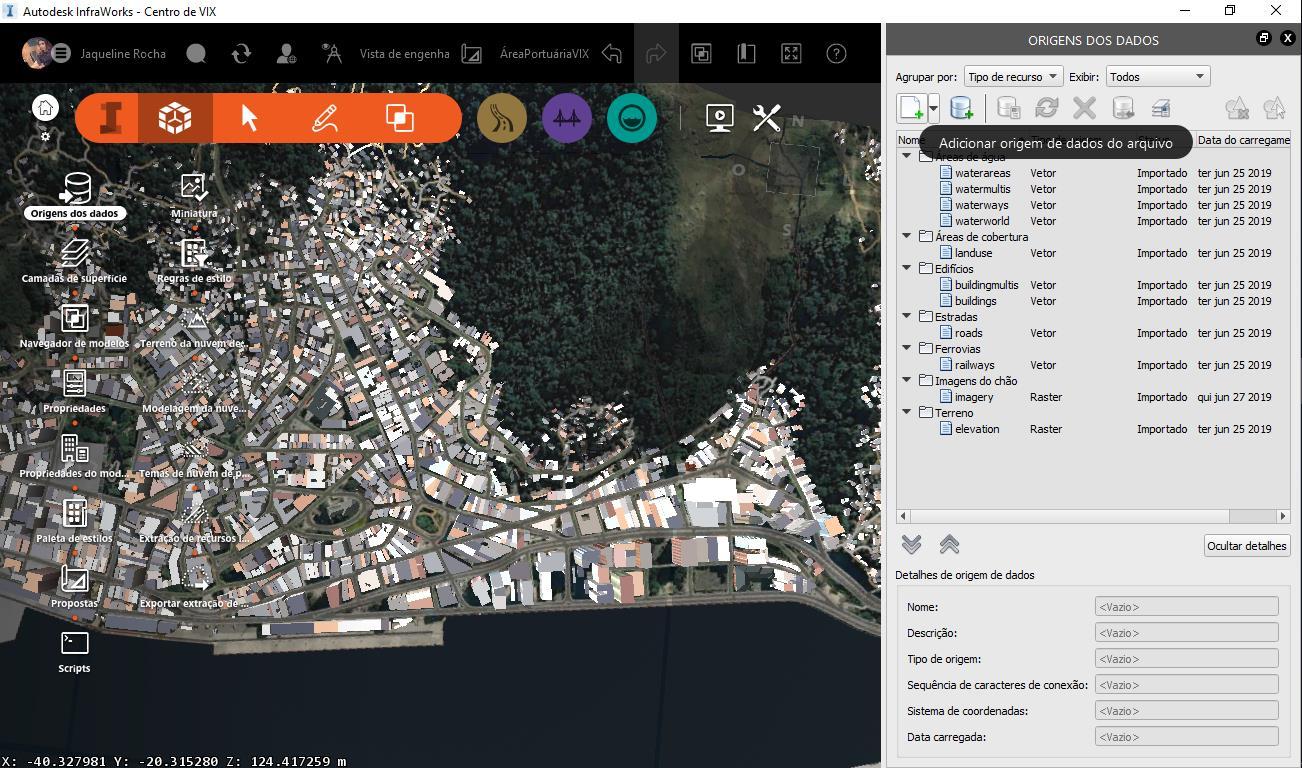Open Extração de recursos lineares tool
Screen dimensions: 1302x768
(194, 512)
